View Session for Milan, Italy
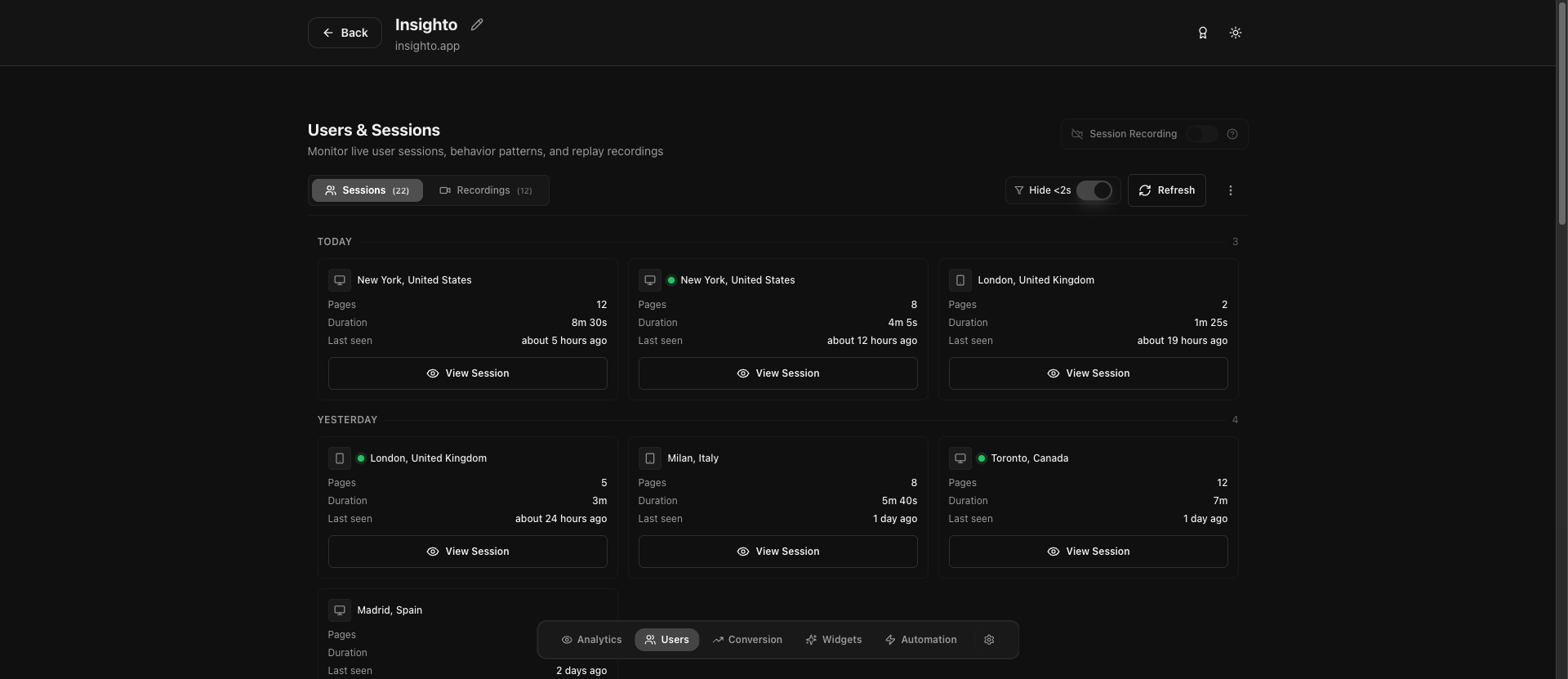This screenshot has width=1568, height=679. tap(777, 552)
